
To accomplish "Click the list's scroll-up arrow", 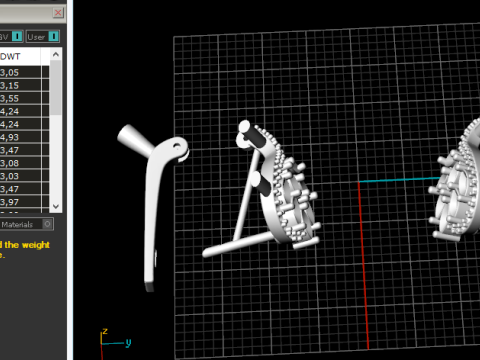I will (56, 54).
